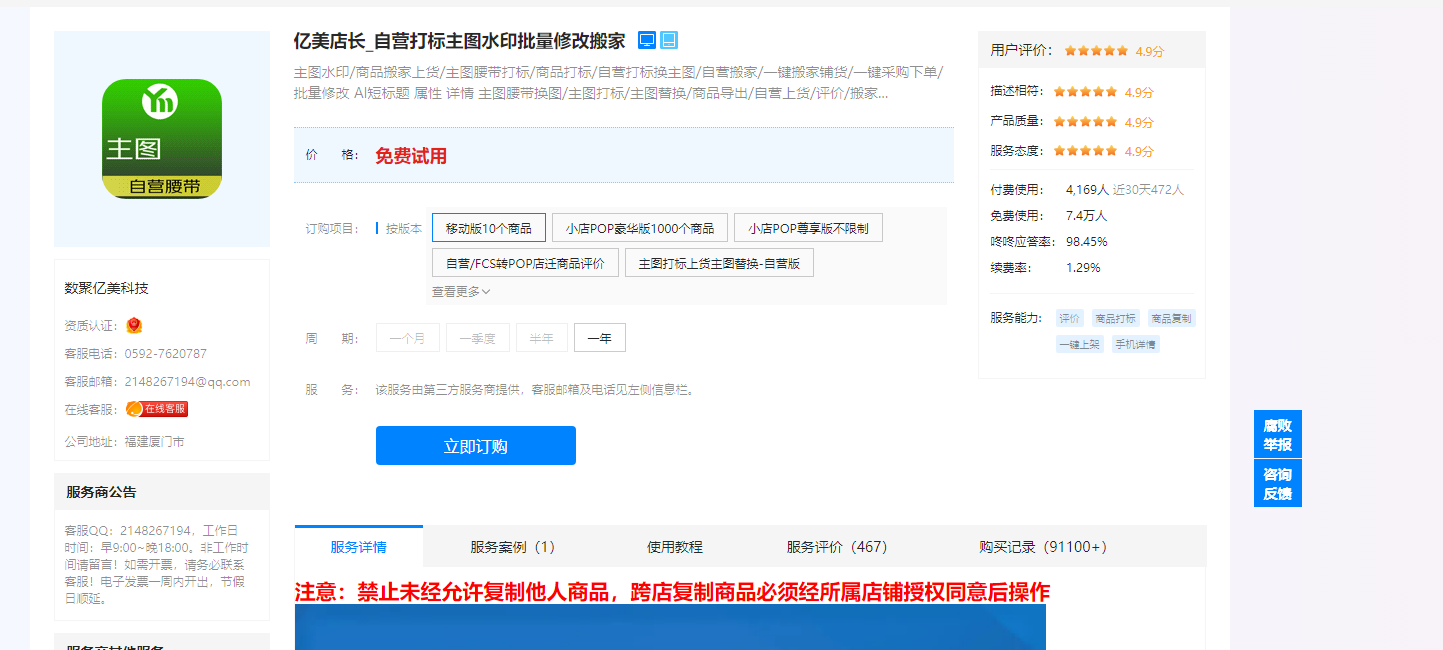Select 移动版10个商品 version option
This screenshot has height=650, width=1443.
pyautogui.click(x=489, y=228)
